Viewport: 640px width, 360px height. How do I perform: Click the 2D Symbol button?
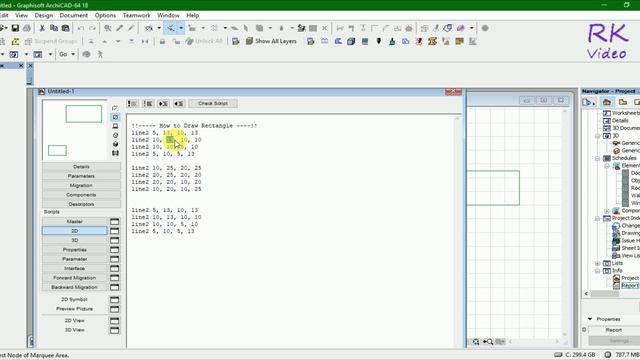(75, 299)
